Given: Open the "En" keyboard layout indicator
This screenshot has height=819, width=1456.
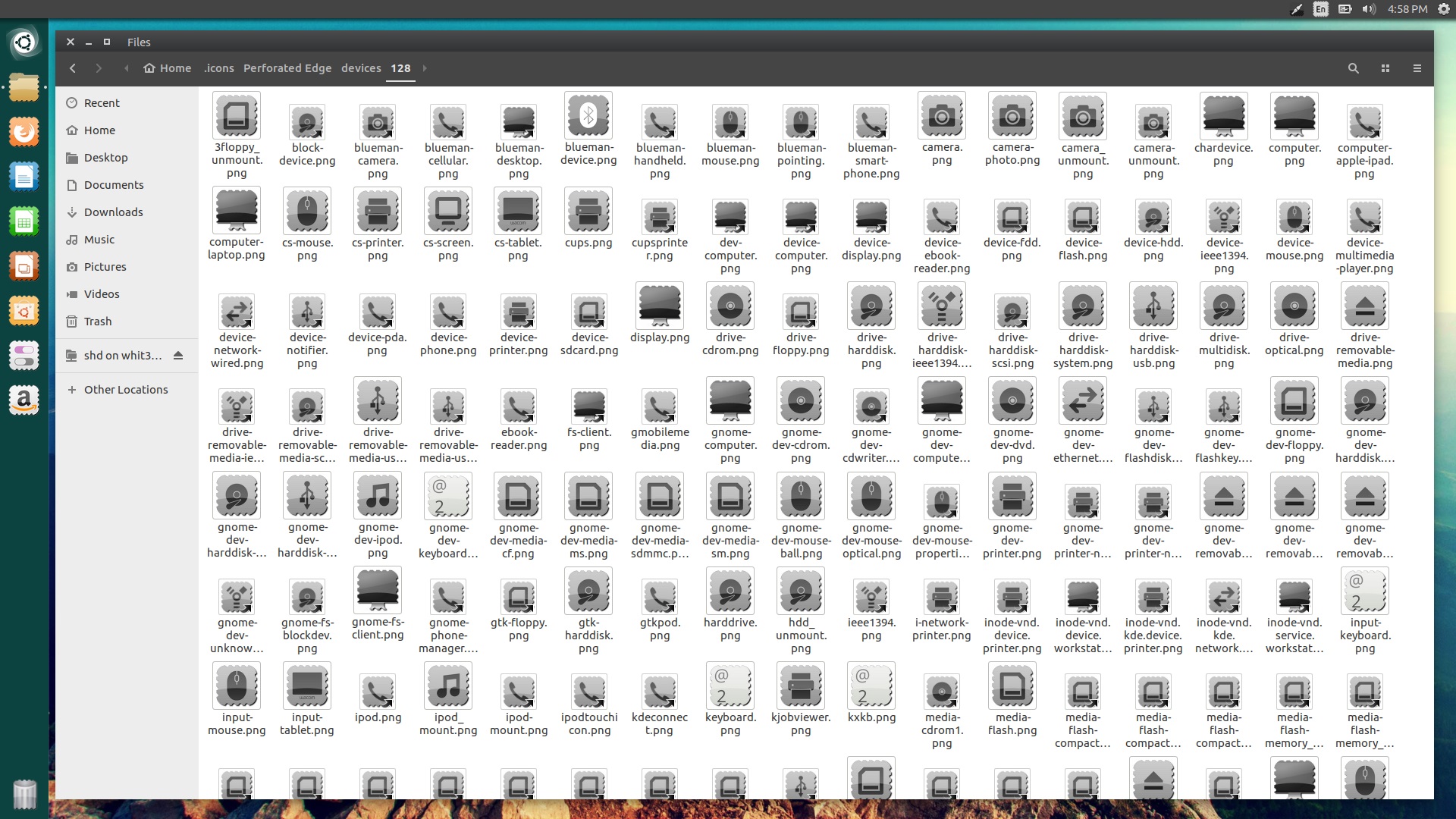Looking at the screenshot, I should coord(1319,10).
